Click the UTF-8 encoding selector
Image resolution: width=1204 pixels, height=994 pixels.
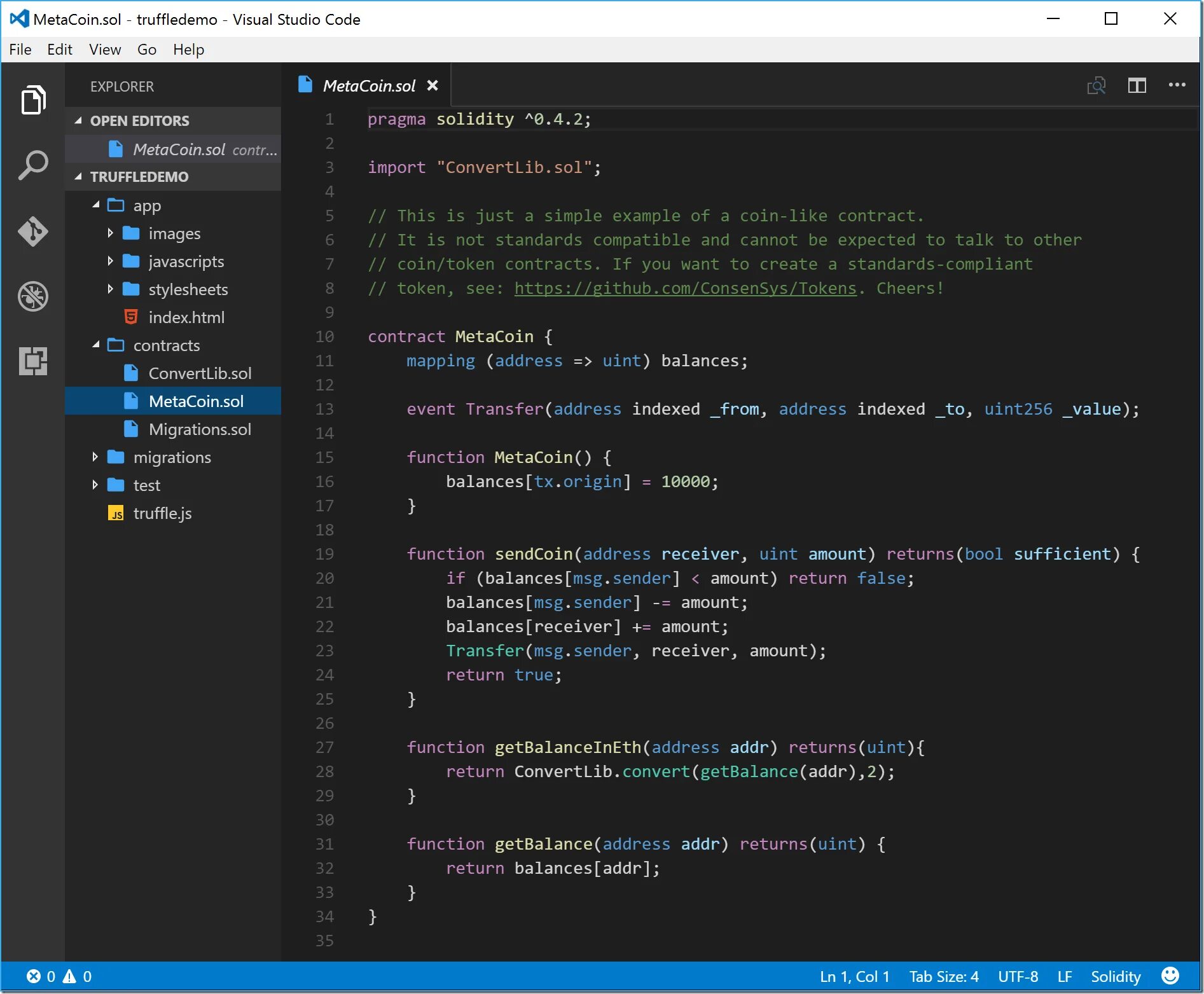[x=1018, y=976]
